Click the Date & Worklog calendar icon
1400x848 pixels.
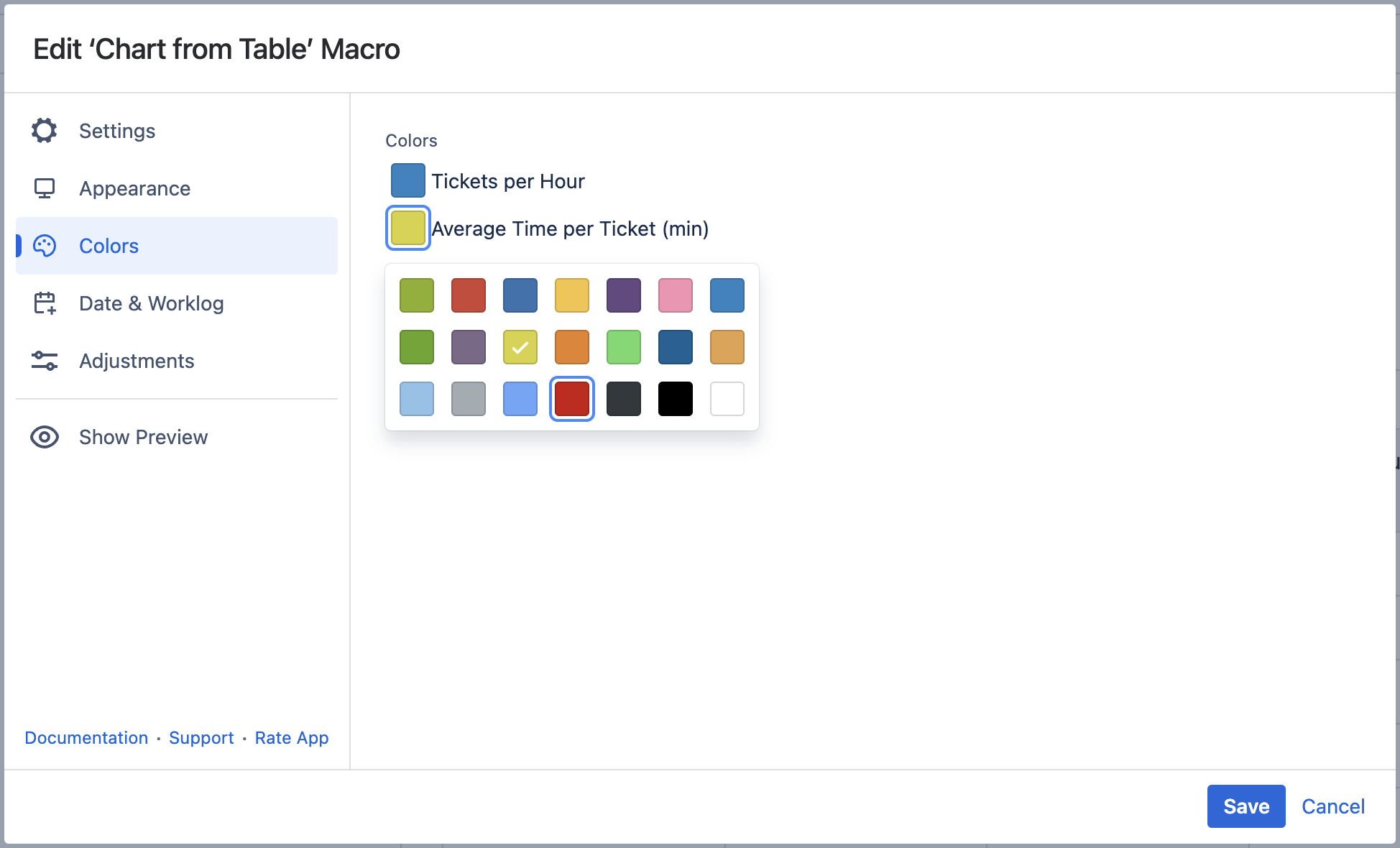click(x=44, y=303)
